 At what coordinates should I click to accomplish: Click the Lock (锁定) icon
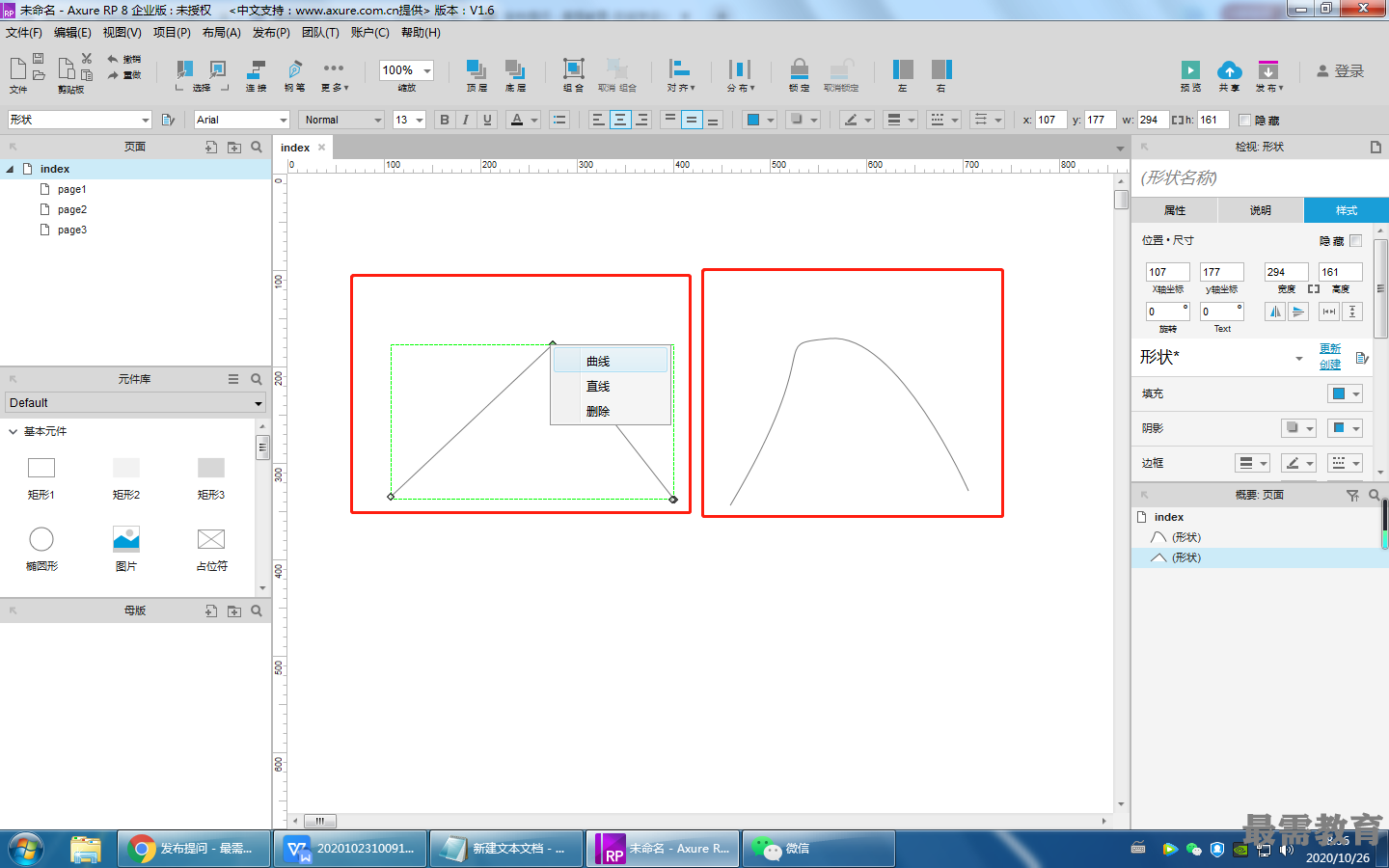799,69
